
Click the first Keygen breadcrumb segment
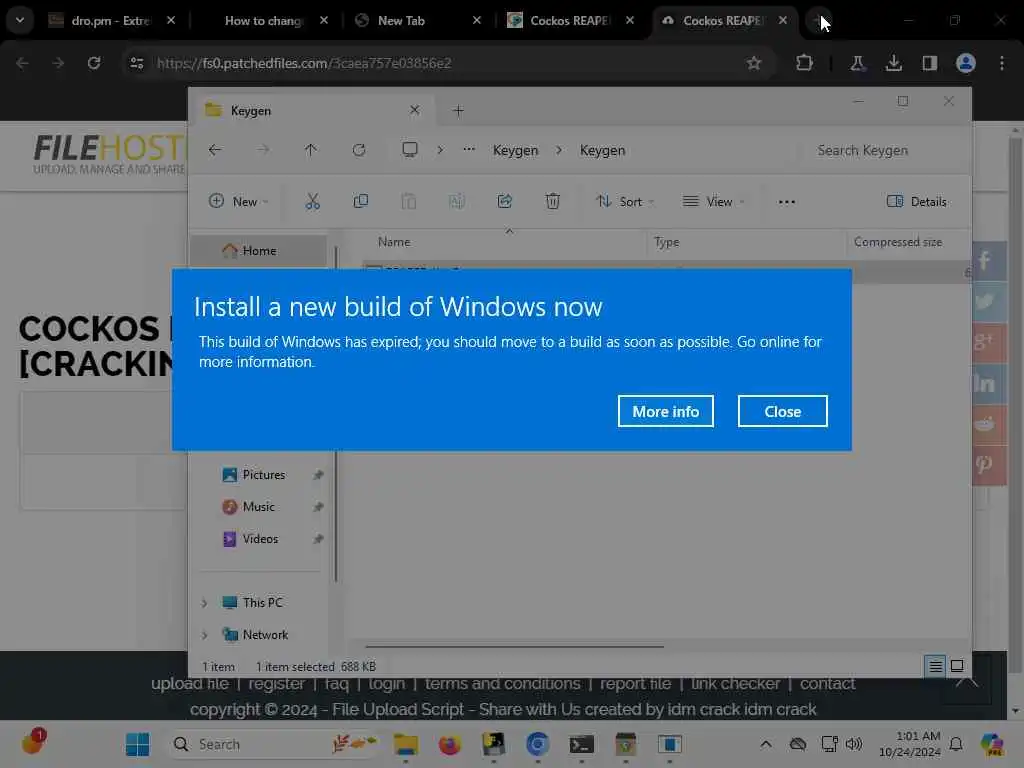pyautogui.click(x=515, y=150)
